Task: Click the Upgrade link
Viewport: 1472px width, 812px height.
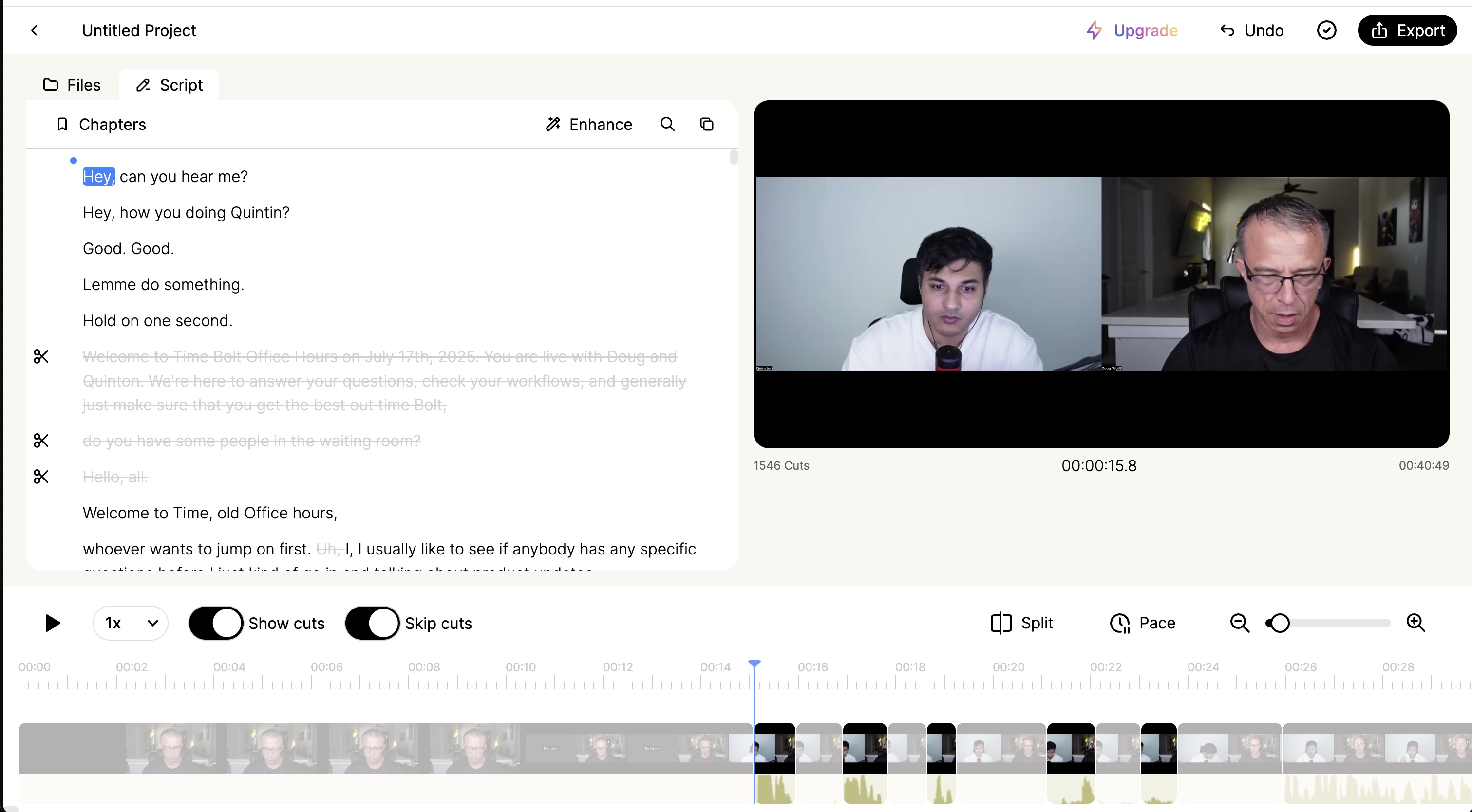Action: (x=1132, y=30)
